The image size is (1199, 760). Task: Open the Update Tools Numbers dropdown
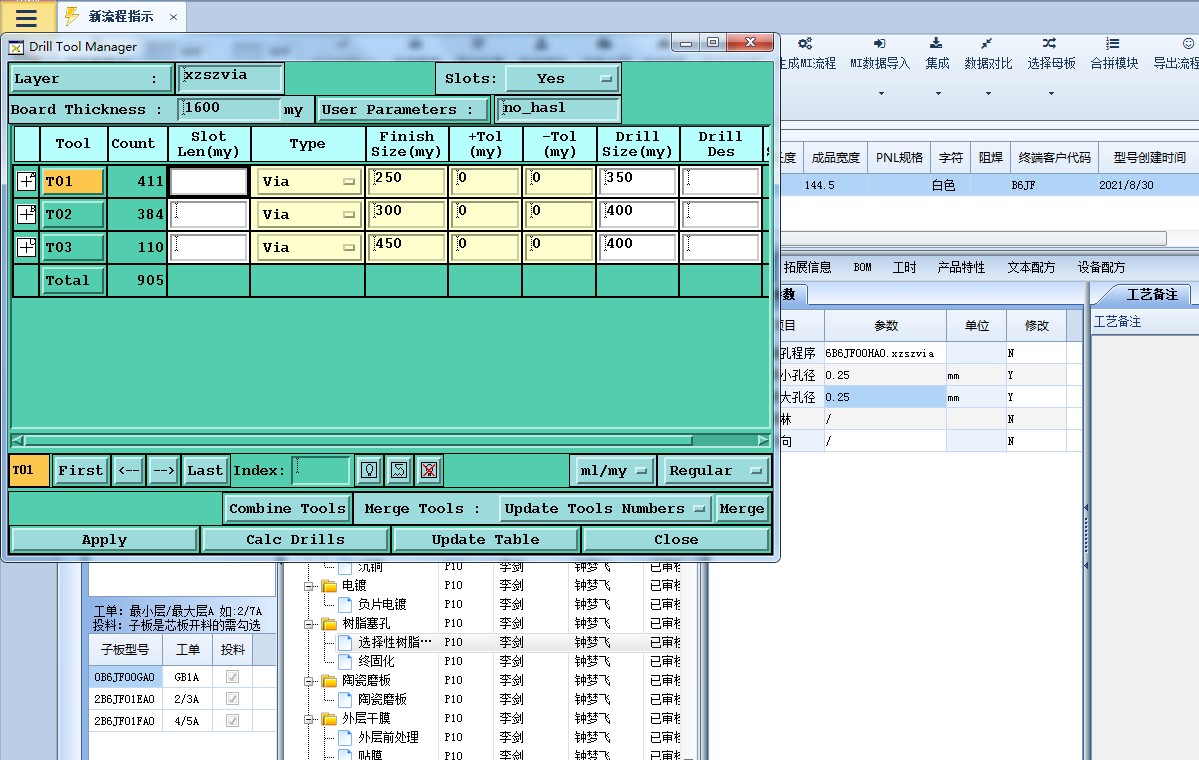604,508
